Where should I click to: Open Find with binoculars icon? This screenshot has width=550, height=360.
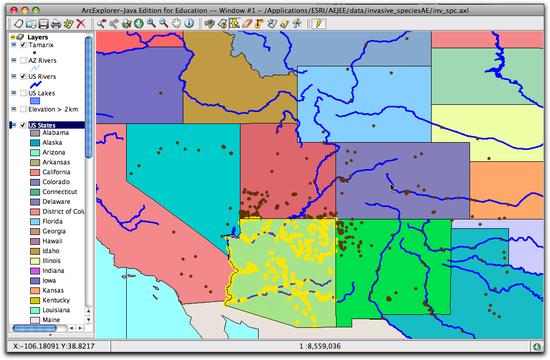[209, 24]
